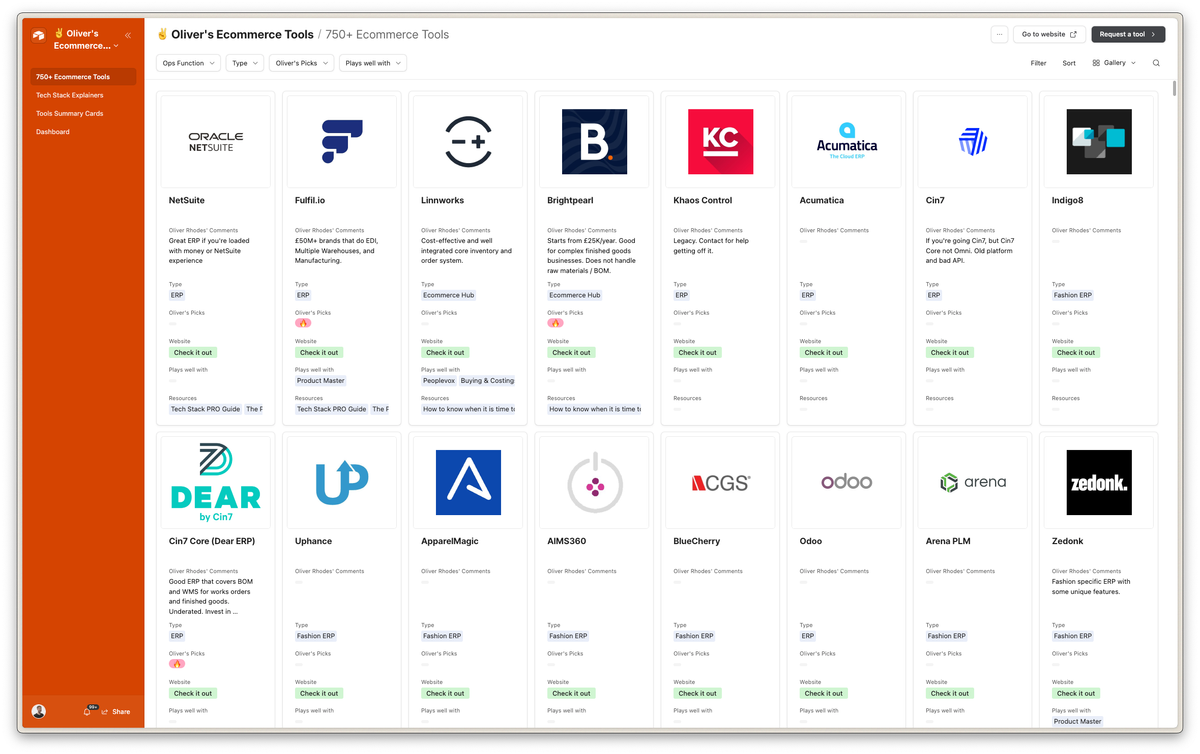Click the Cin7 logo thumbnail
Viewport: 1200px width, 754px height.
pyautogui.click(x=972, y=141)
